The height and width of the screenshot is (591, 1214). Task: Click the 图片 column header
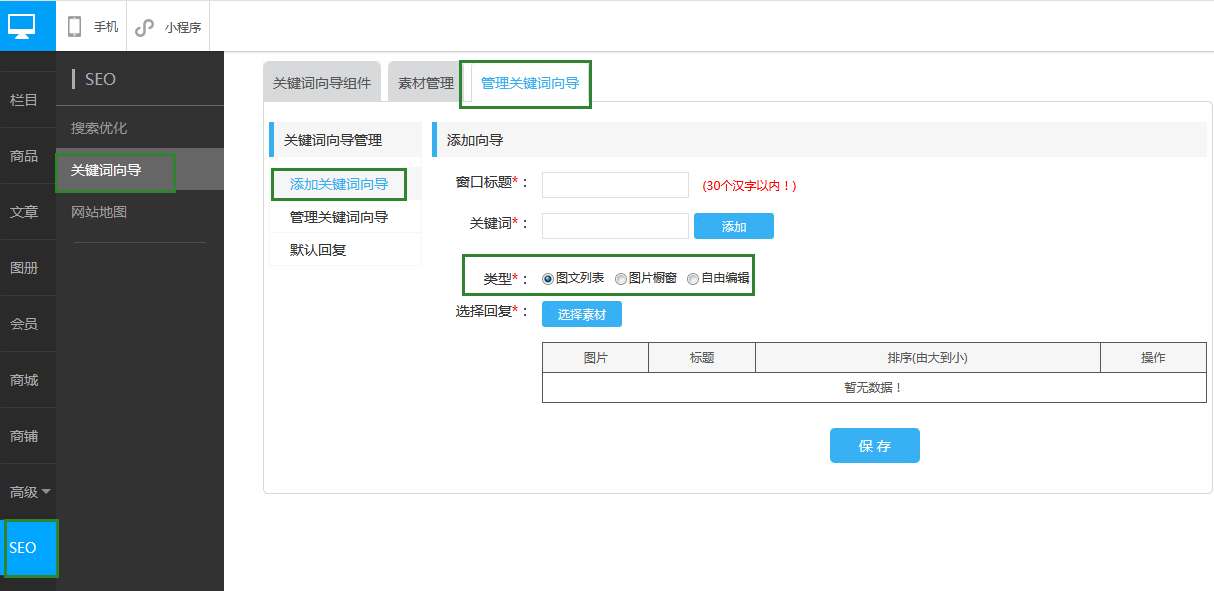pyautogui.click(x=596, y=358)
